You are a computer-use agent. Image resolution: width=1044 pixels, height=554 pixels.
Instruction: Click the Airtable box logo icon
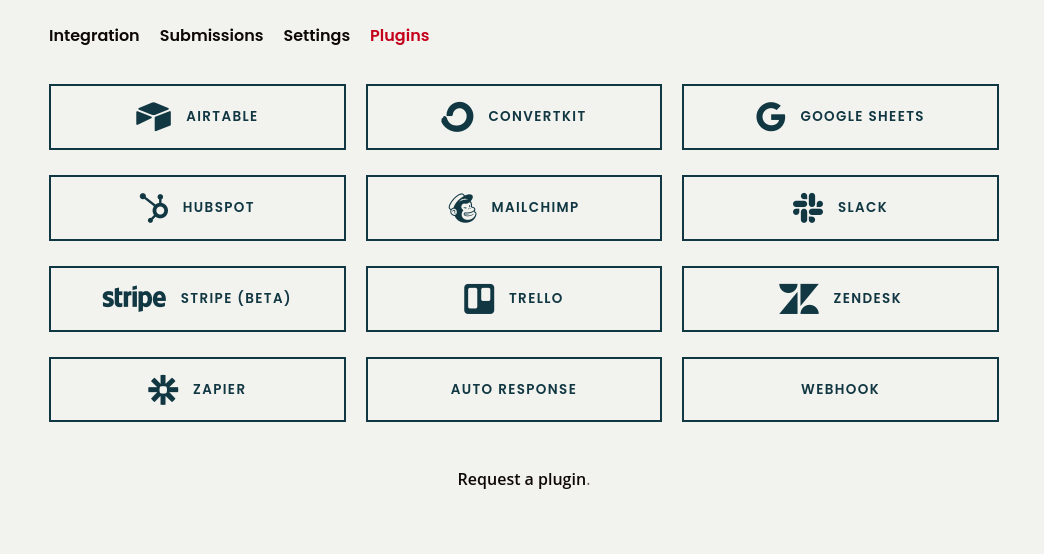point(153,117)
